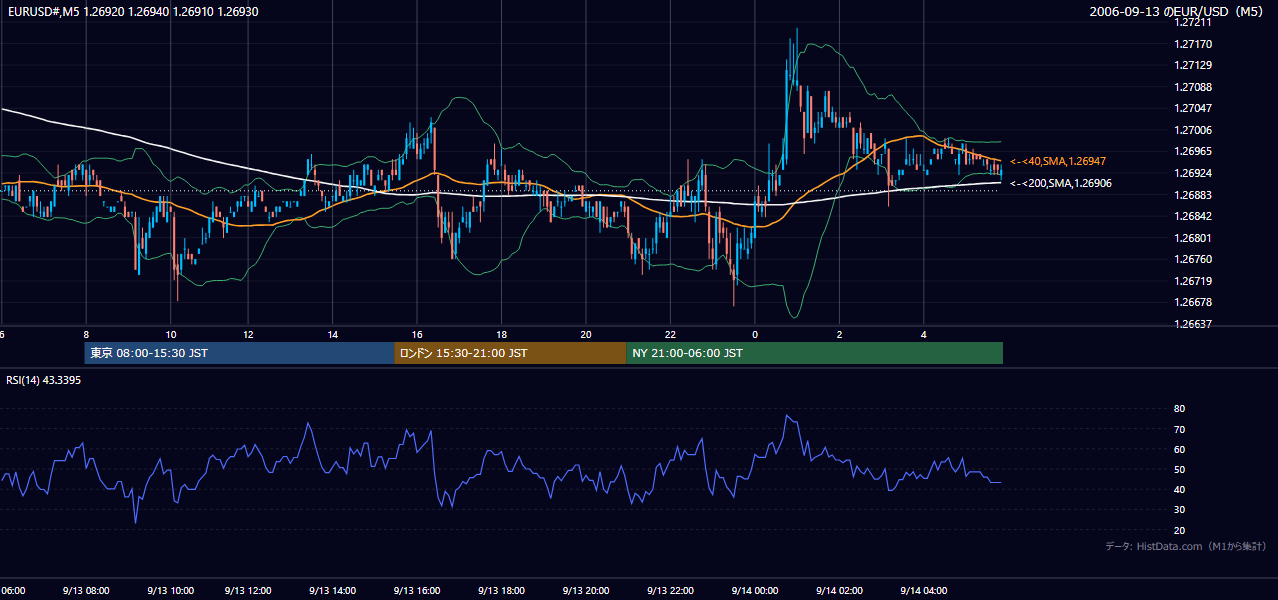
Task: Click price axis value 1.26801
Action: coord(1194,238)
